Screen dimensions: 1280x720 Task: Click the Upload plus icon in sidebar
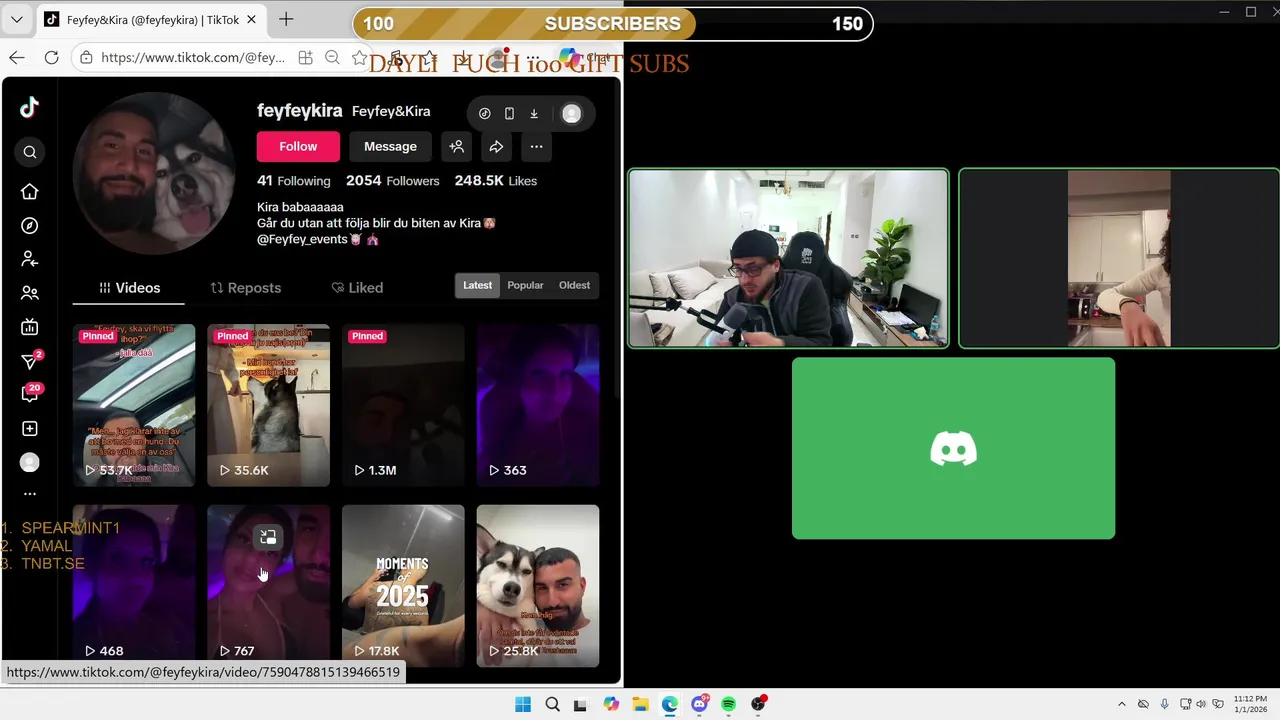30,428
